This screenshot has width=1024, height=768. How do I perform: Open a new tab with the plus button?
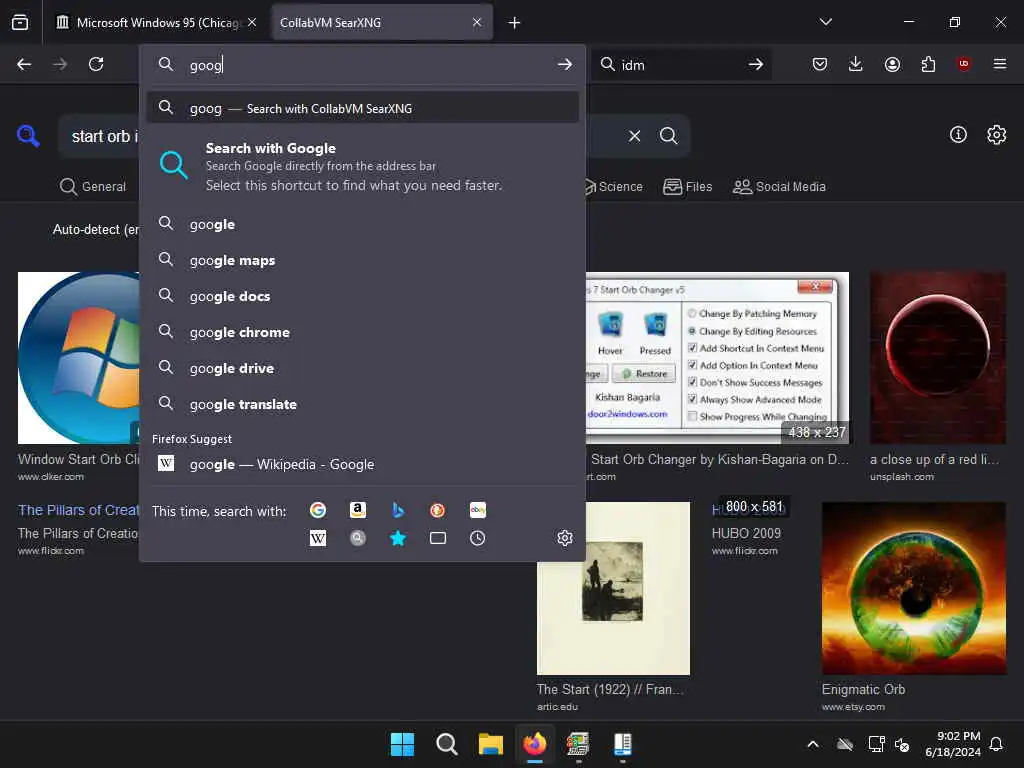(515, 23)
